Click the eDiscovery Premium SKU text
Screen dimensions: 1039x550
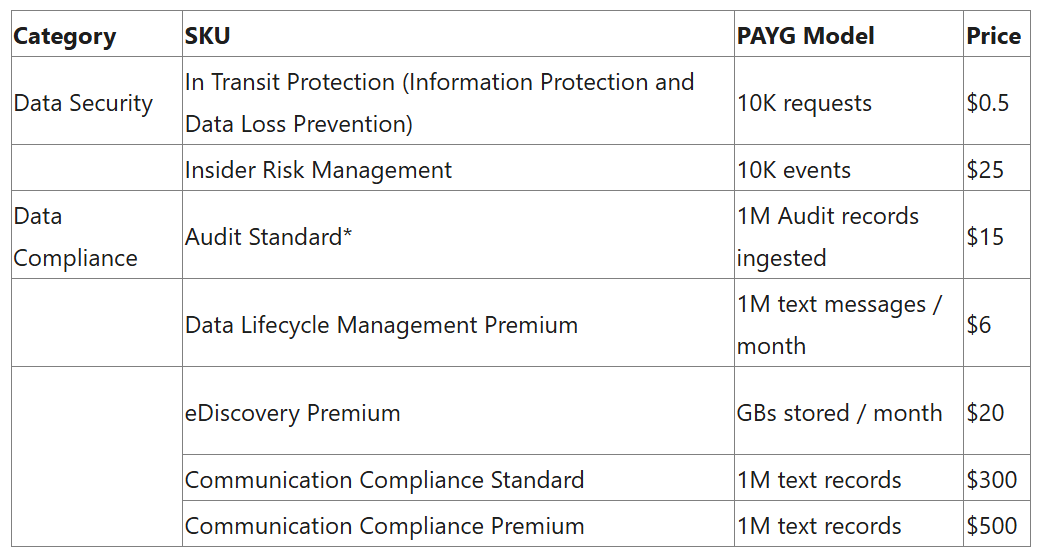[x=292, y=413]
